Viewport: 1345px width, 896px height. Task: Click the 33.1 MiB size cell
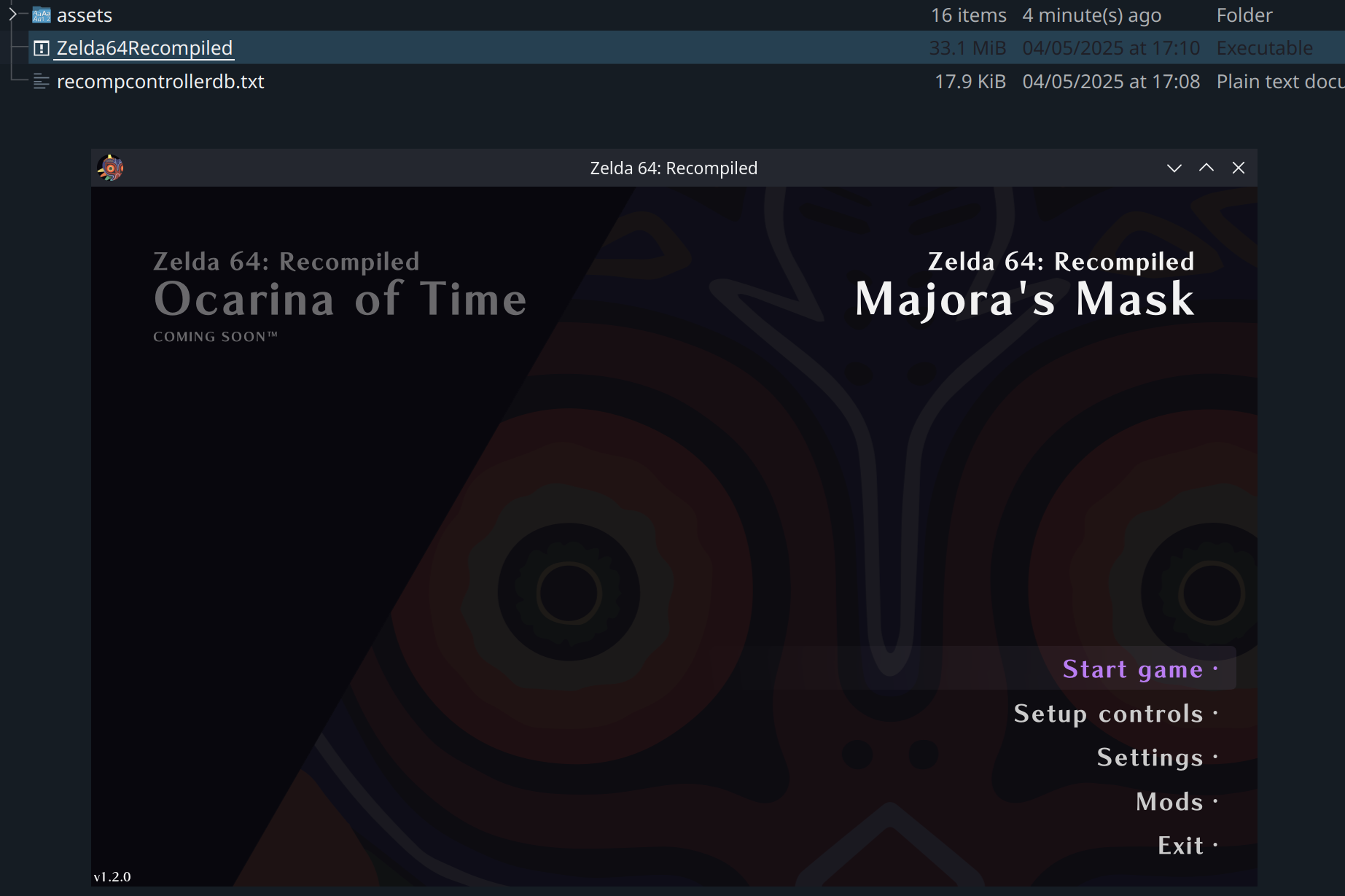967,48
